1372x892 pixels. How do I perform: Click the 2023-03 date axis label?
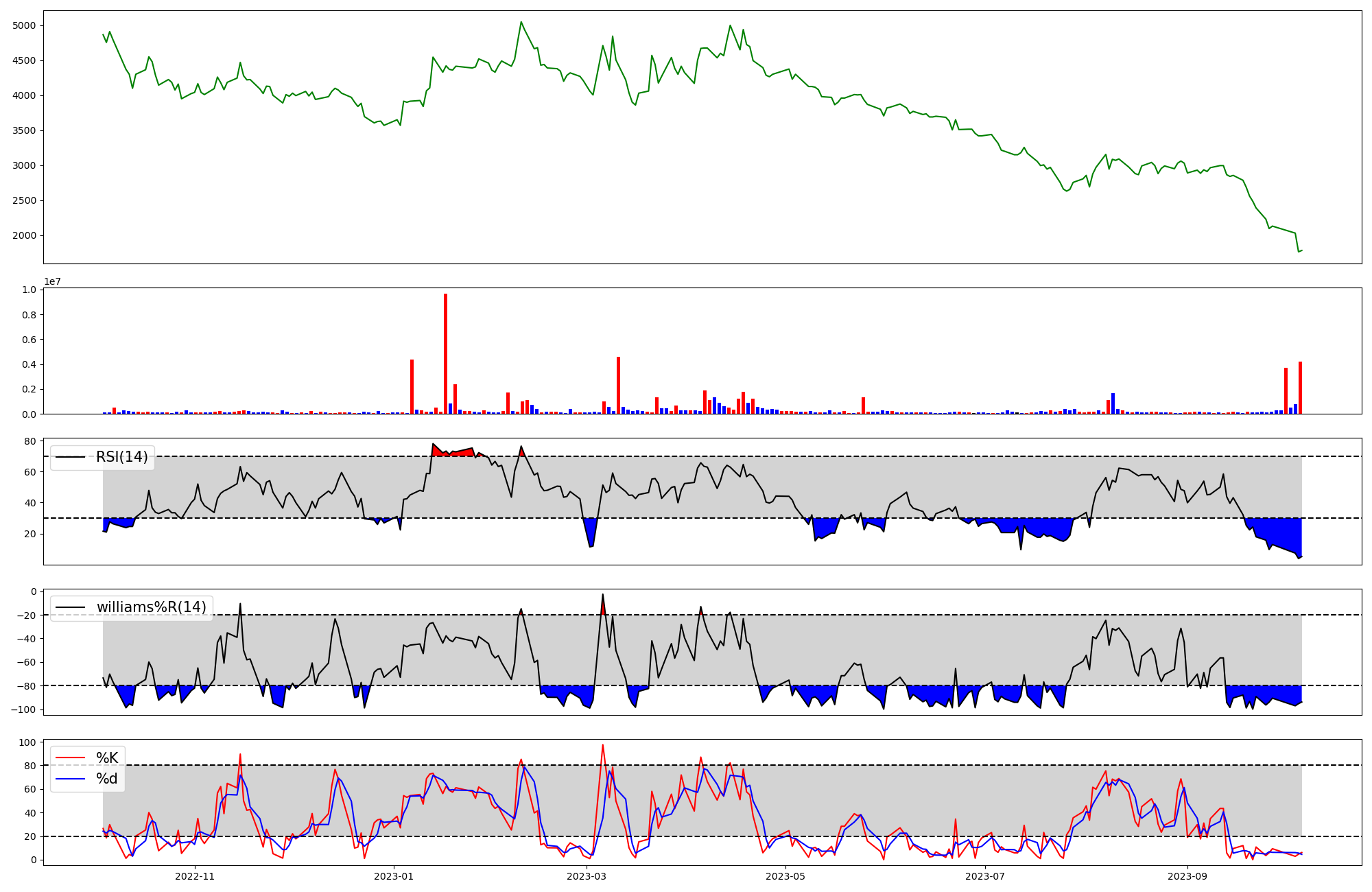[x=587, y=876]
